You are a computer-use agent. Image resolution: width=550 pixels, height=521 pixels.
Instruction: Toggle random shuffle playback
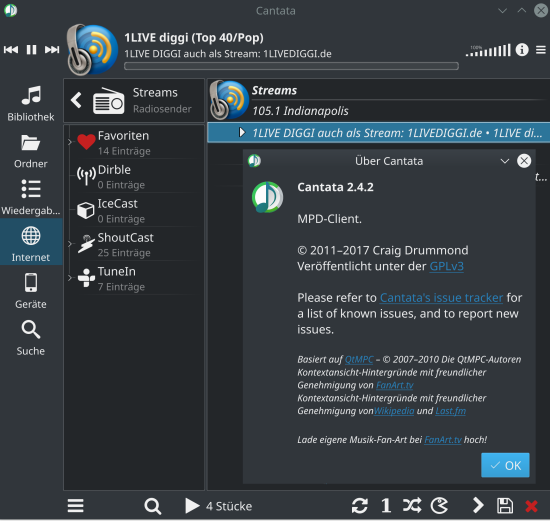tap(412, 506)
